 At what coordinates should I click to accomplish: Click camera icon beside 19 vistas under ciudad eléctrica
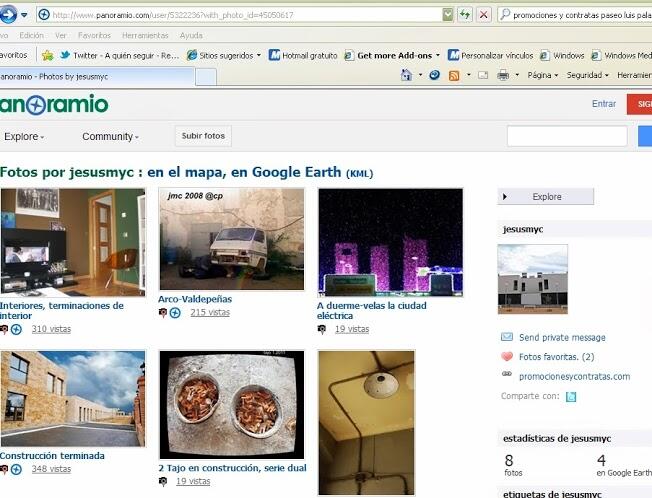[x=322, y=329]
